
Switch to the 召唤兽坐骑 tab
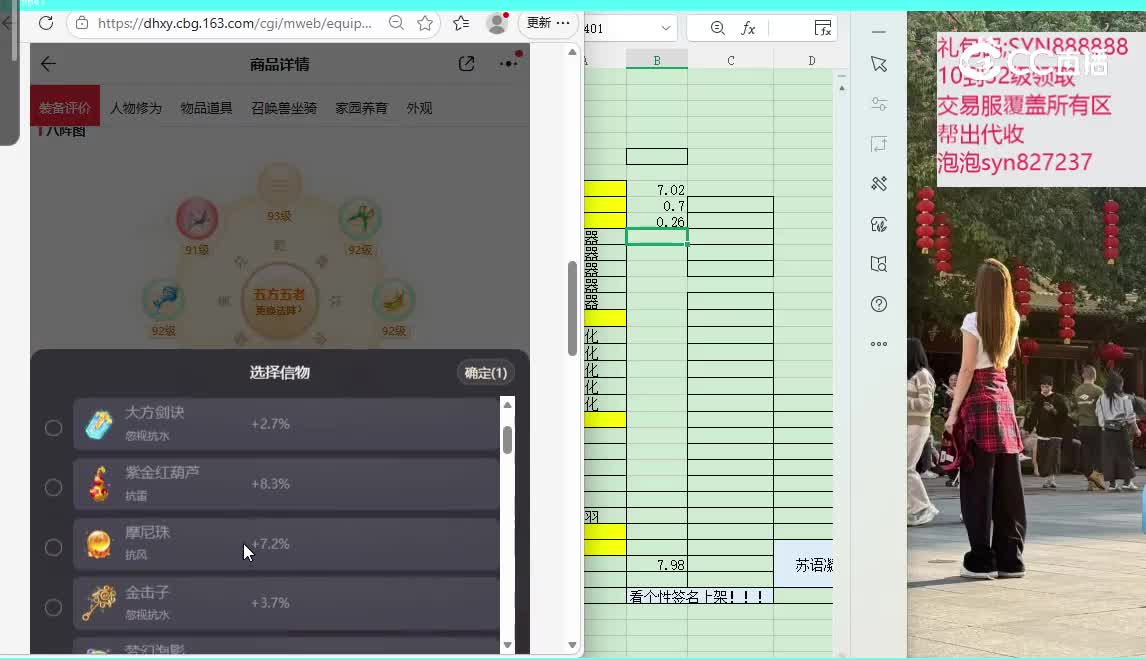[x=284, y=108]
